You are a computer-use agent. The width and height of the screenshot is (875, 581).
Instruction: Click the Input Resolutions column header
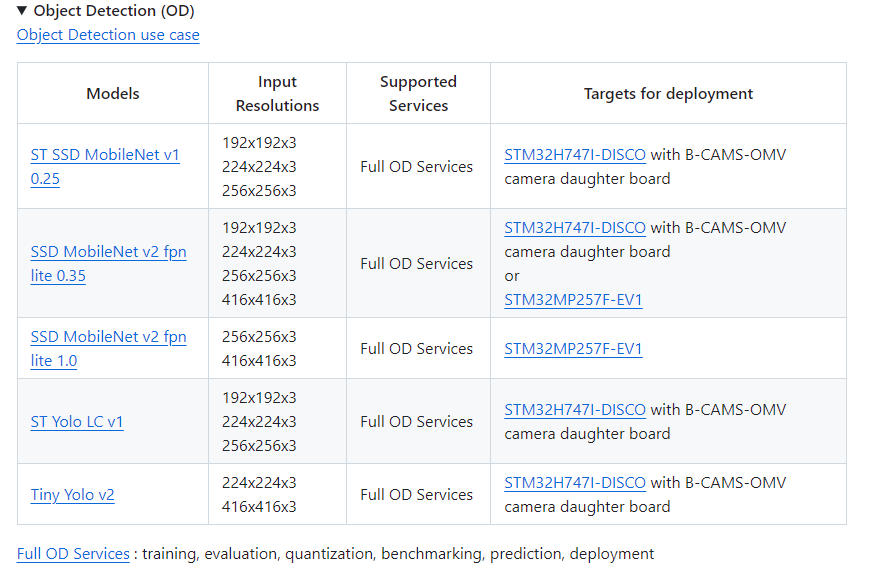click(277, 94)
